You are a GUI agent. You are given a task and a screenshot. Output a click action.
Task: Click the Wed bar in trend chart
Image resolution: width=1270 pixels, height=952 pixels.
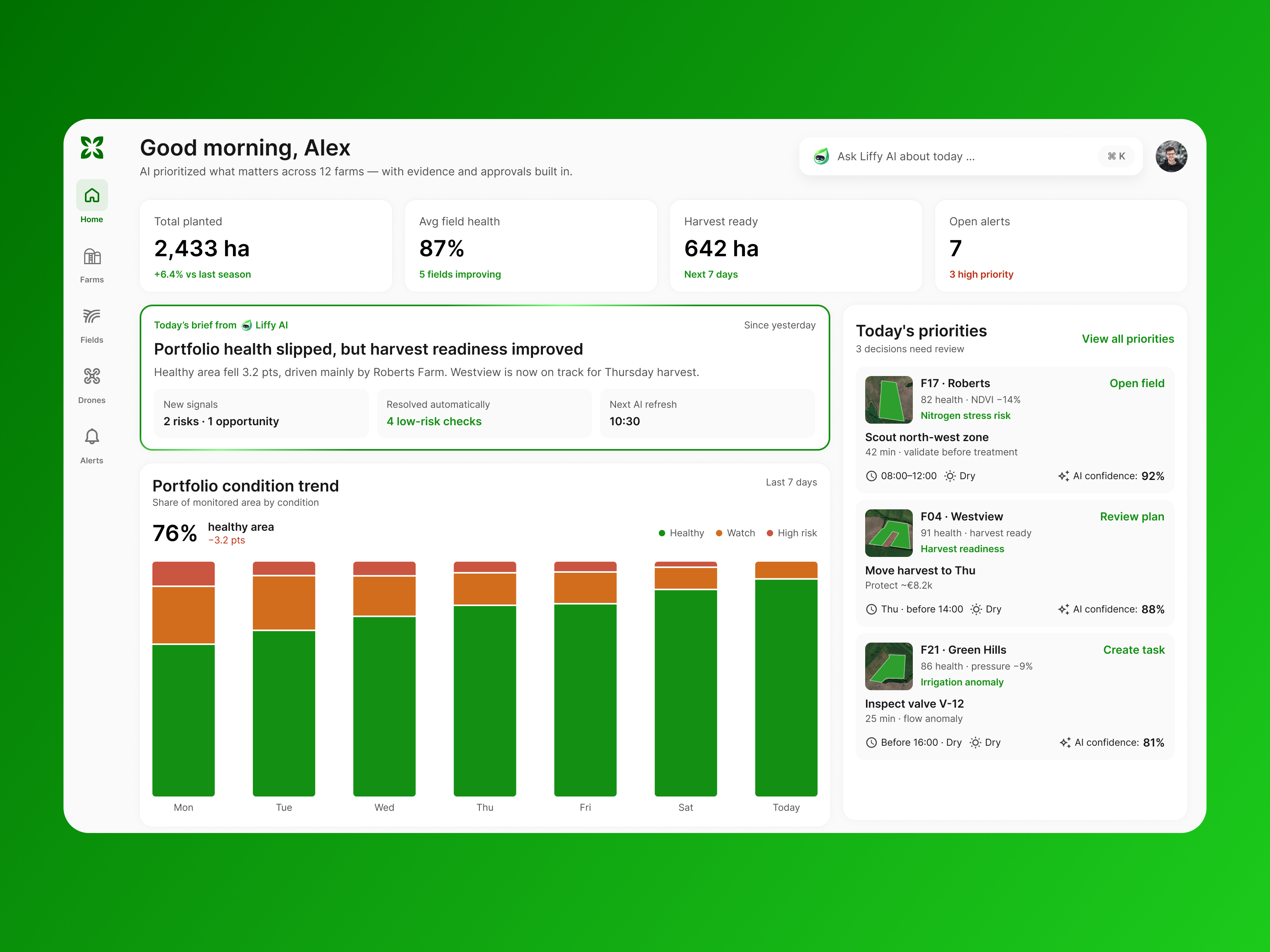[384, 679]
